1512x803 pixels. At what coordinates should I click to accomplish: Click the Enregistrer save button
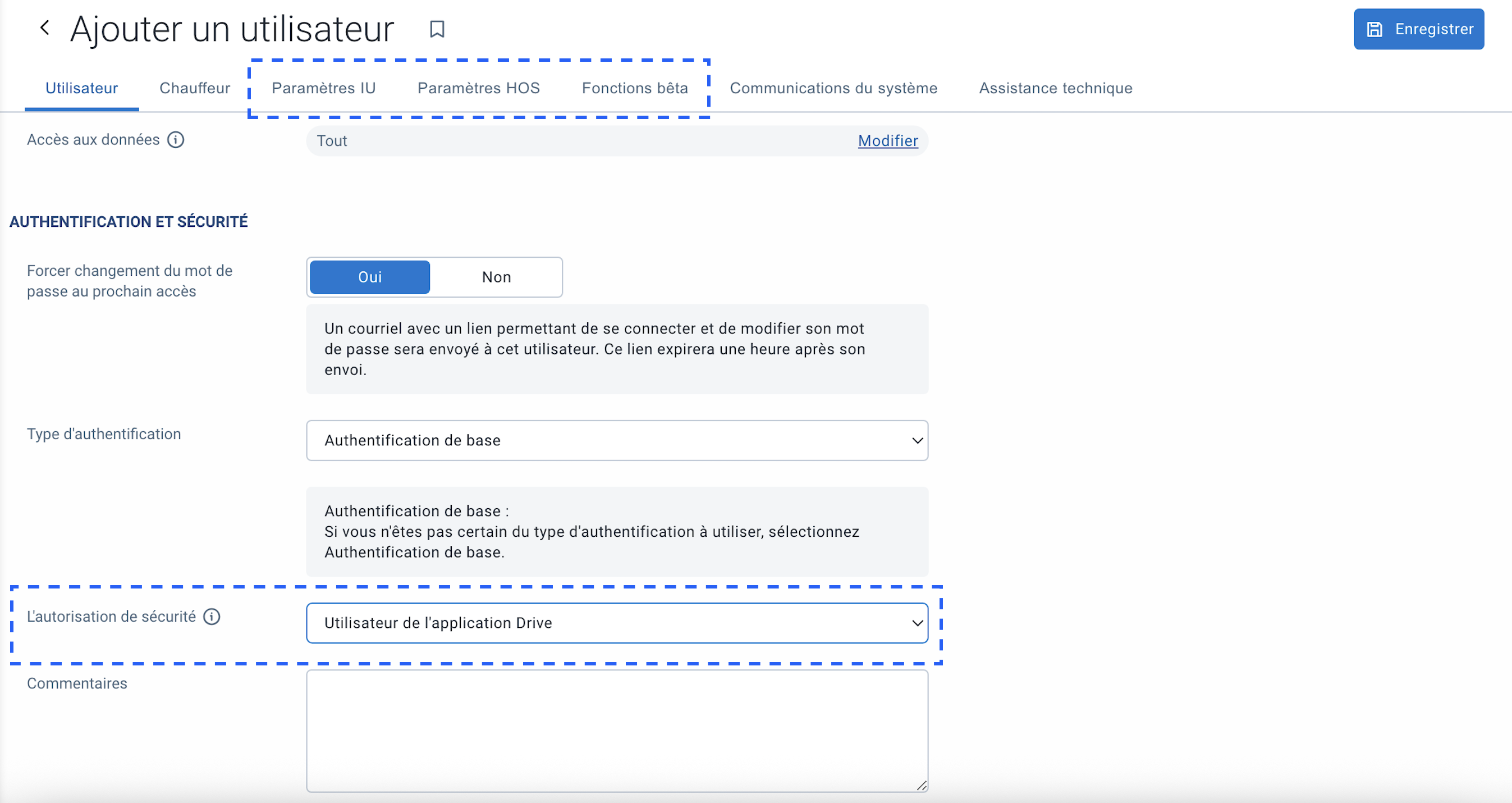pyautogui.click(x=1419, y=29)
